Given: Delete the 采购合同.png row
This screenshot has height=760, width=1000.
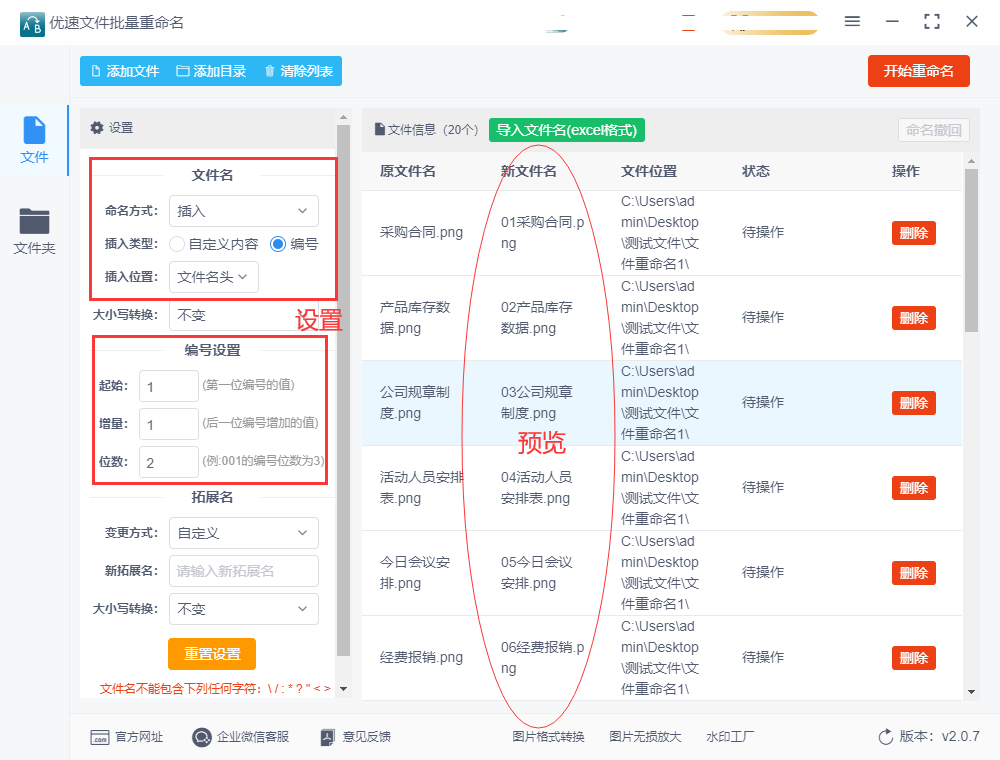Looking at the screenshot, I should (x=913, y=233).
